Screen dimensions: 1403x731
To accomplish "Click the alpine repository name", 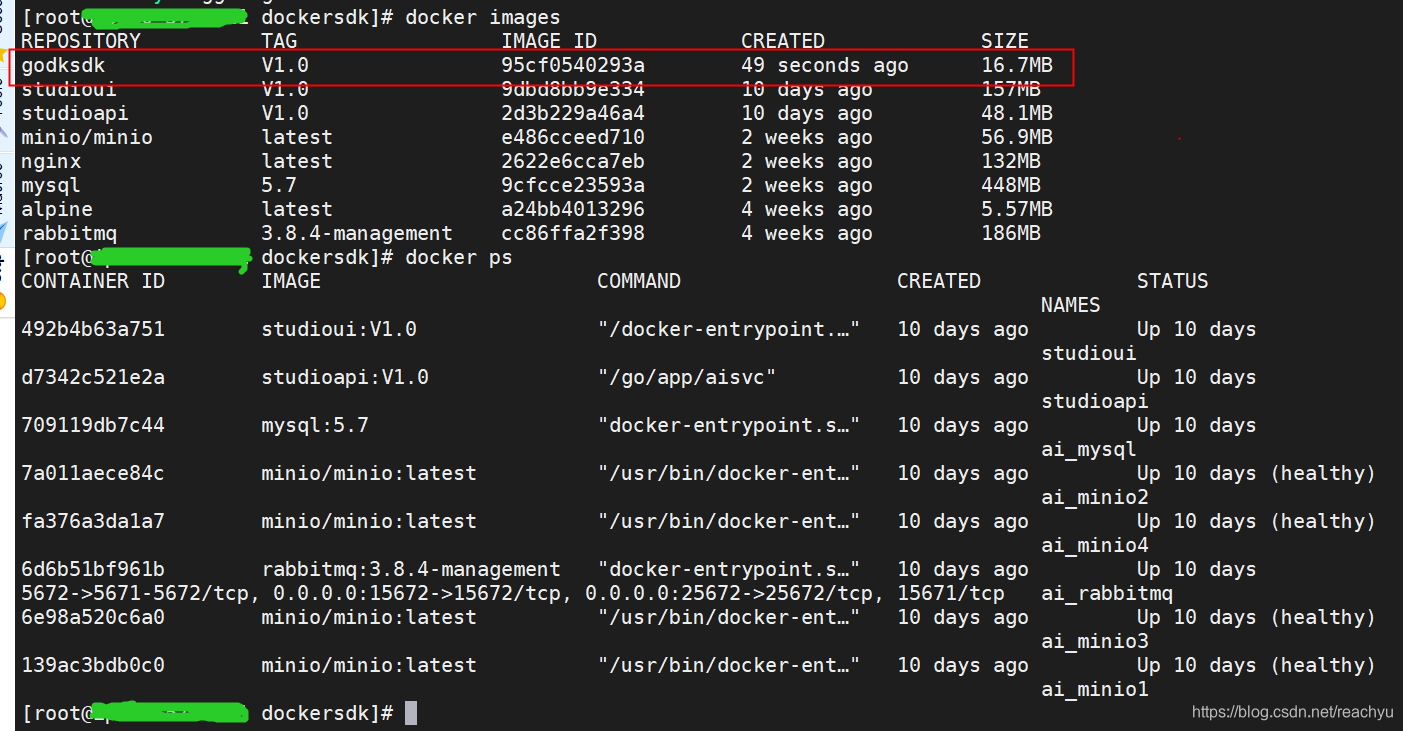I will point(57,209).
